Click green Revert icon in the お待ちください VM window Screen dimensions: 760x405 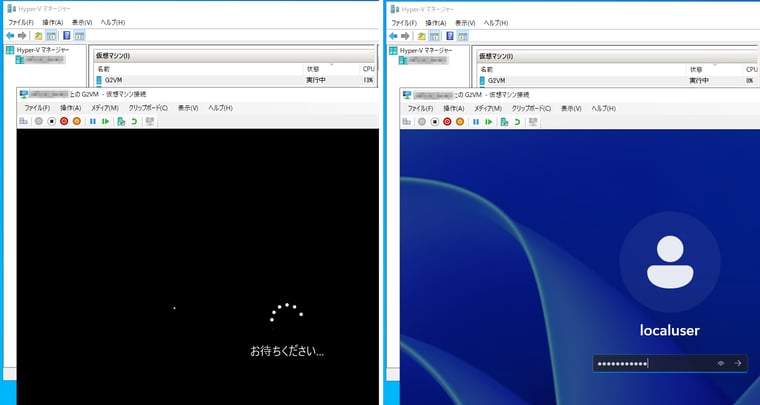[x=134, y=122]
